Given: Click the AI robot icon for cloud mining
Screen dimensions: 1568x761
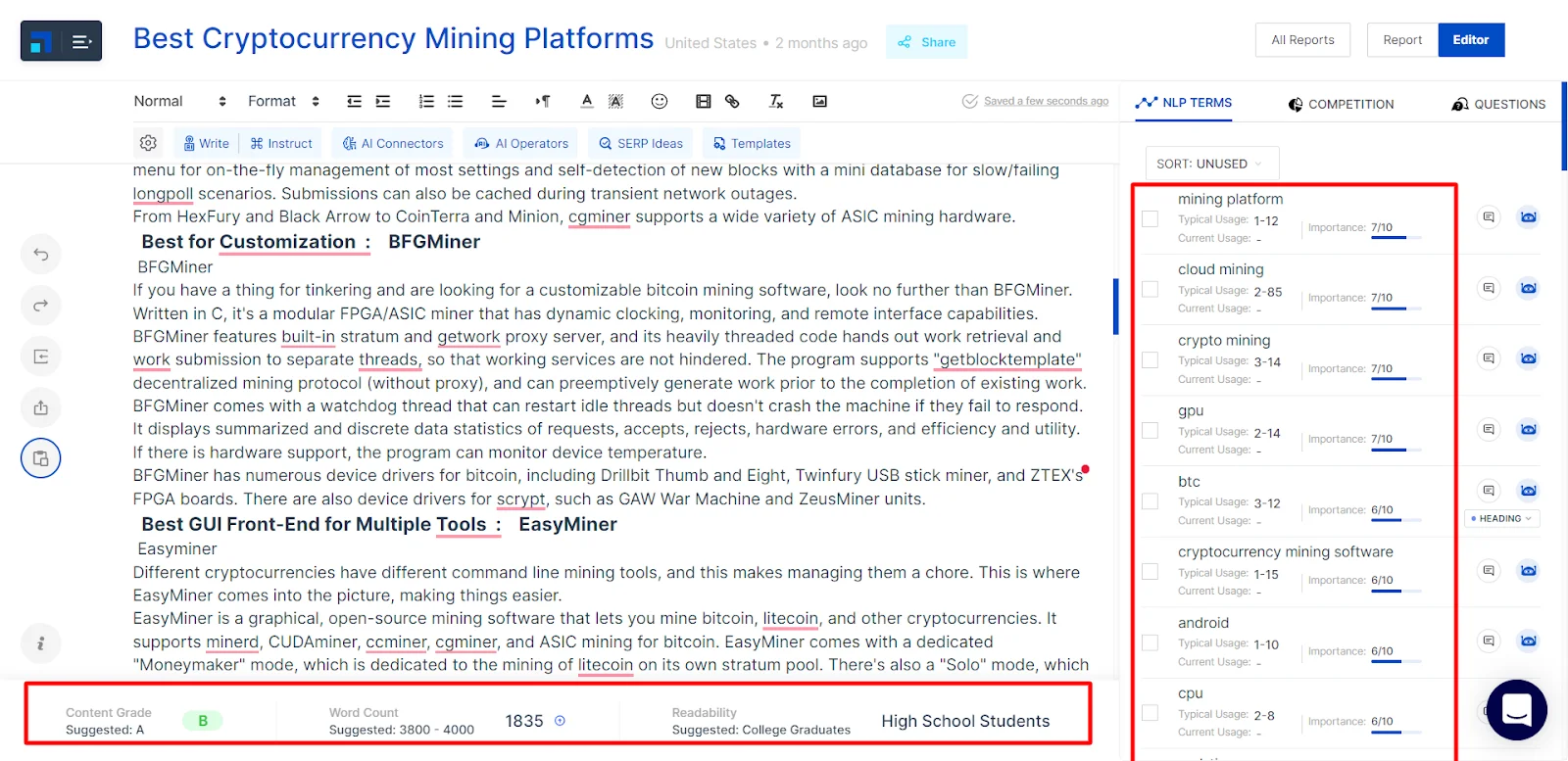Looking at the screenshot, I should tap(1528, 288).
